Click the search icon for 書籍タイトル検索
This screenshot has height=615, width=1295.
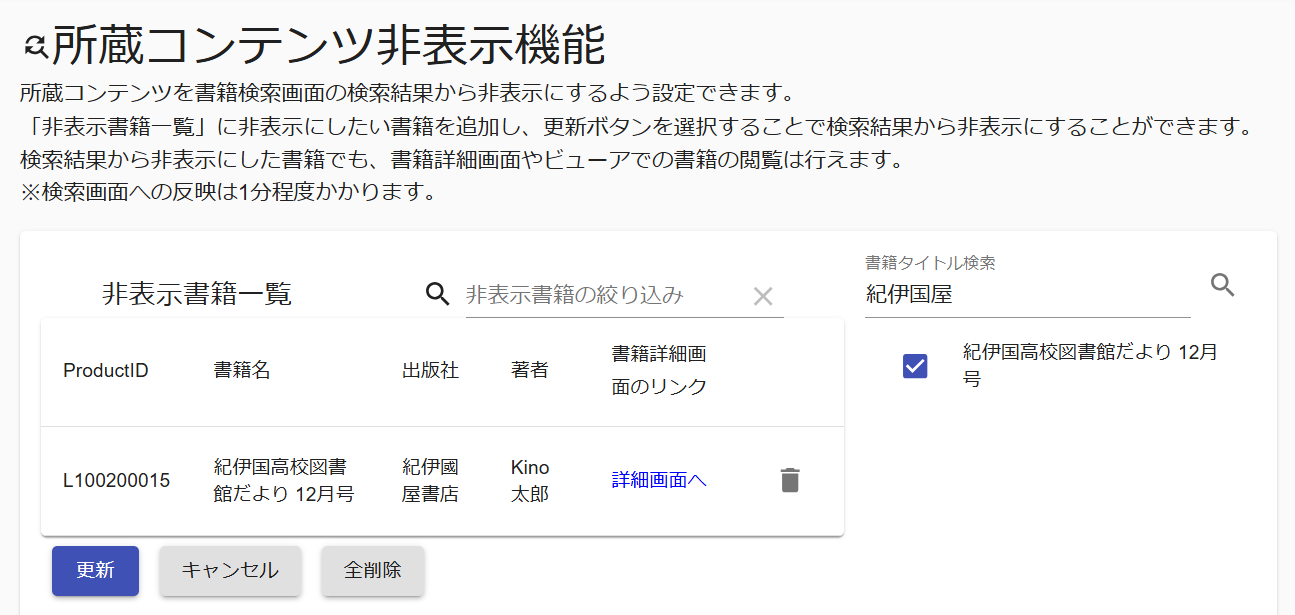(x=1222, y=285)
